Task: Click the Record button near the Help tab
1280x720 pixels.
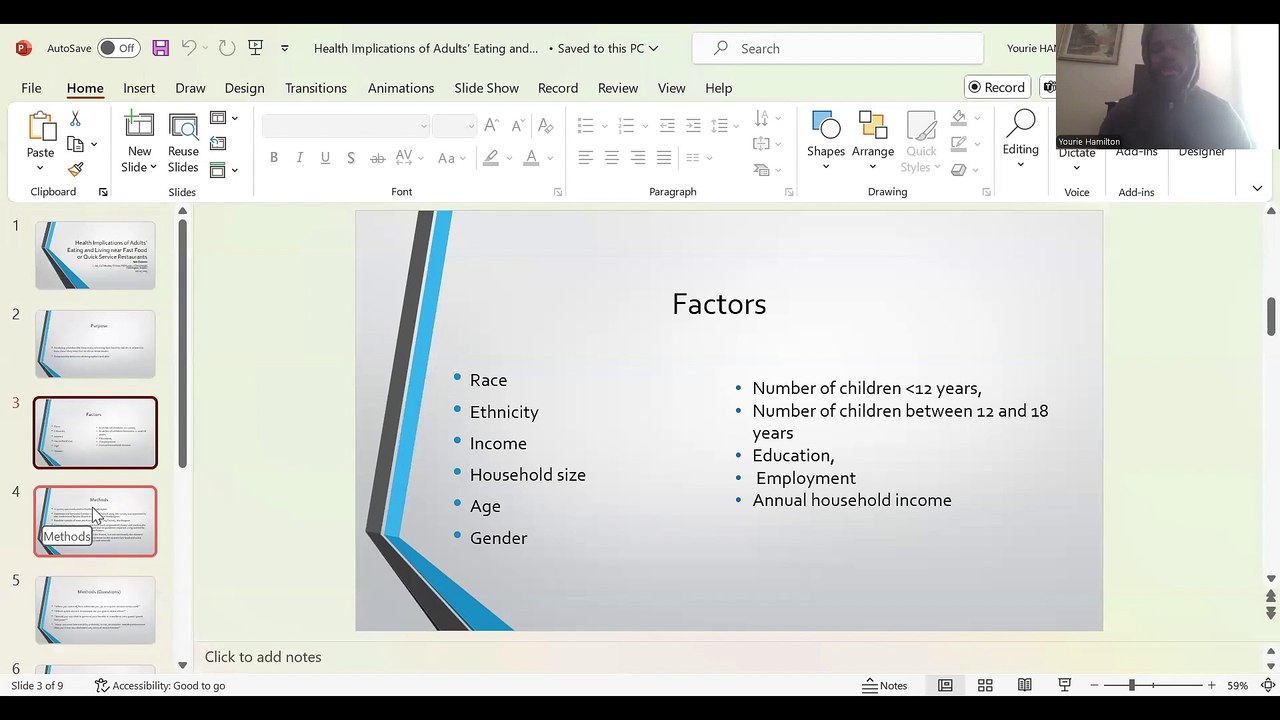Action: (x=997, y=87)
